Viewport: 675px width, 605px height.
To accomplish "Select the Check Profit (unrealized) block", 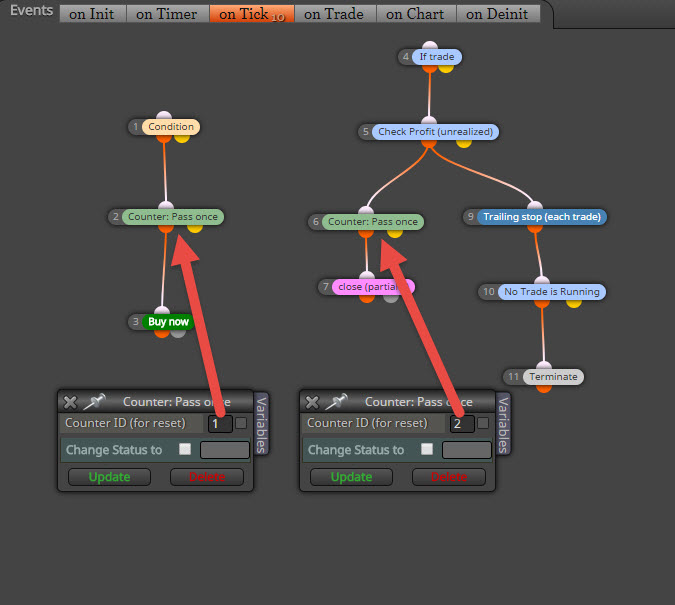I will point(435,132).
